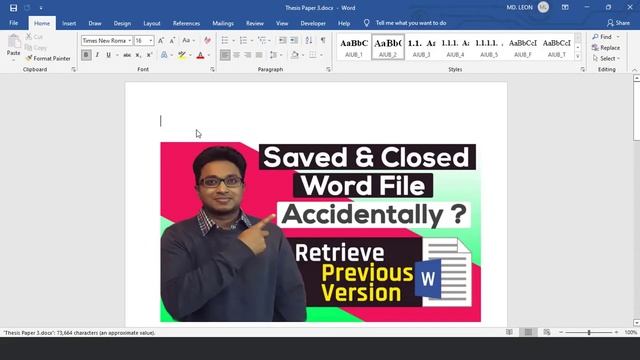
Task: Click the Replace button
Action: 606,48
